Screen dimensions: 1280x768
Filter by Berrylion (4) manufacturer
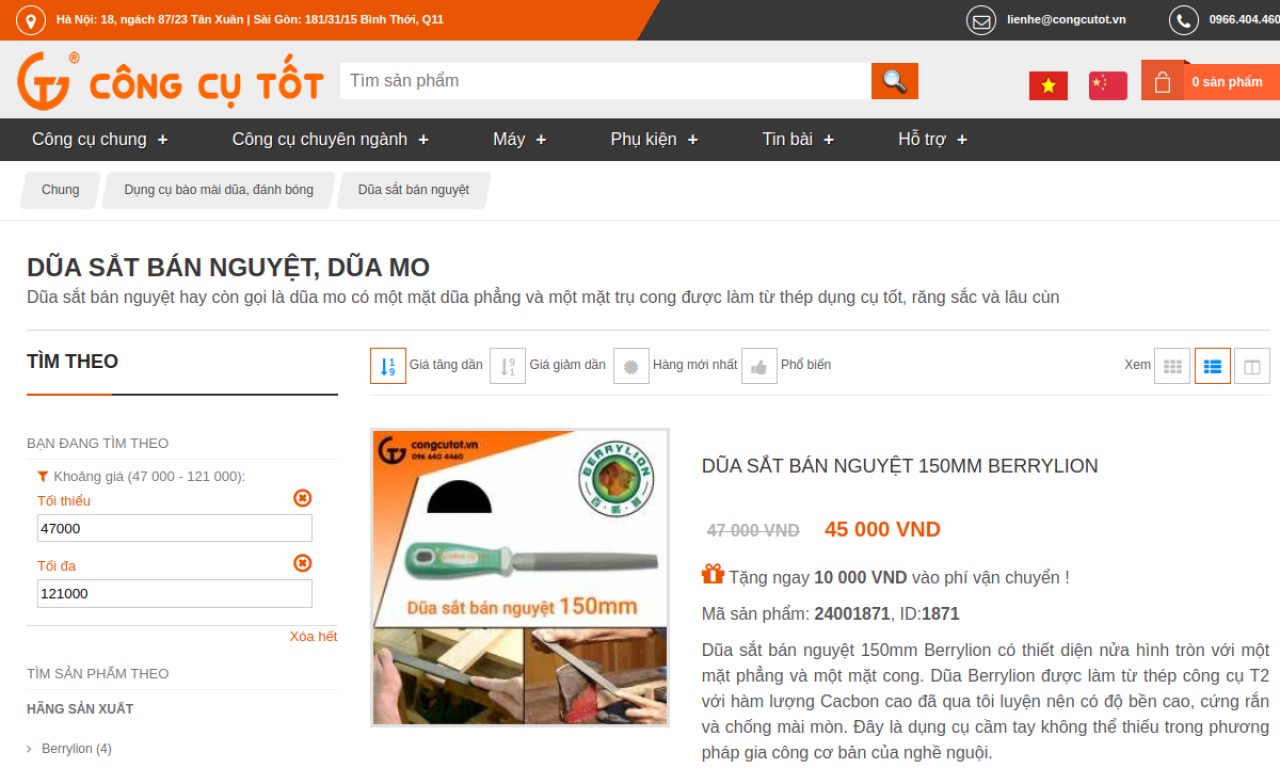click(76, 749)
